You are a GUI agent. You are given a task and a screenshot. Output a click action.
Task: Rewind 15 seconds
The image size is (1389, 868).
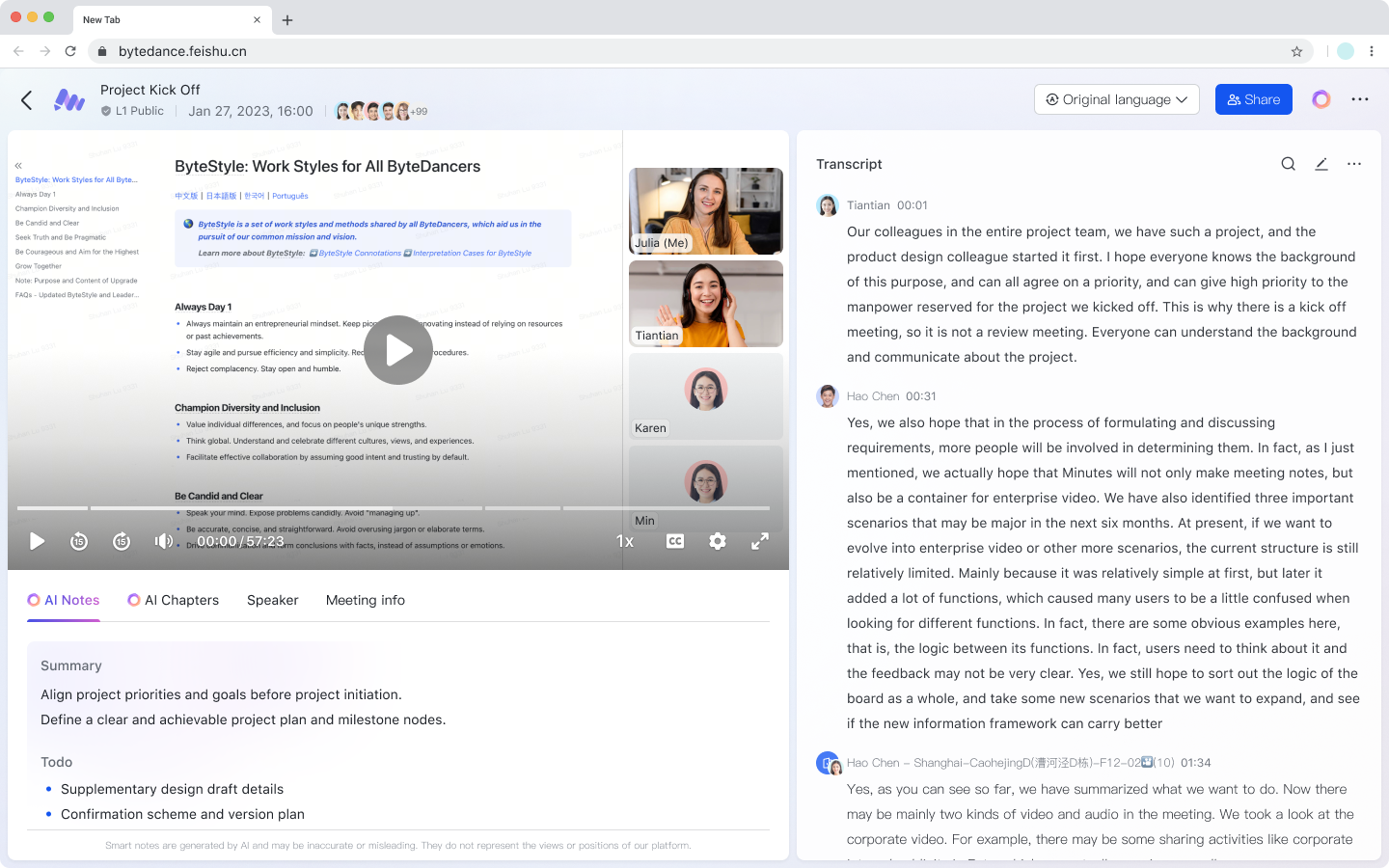(x=79, y=541)
